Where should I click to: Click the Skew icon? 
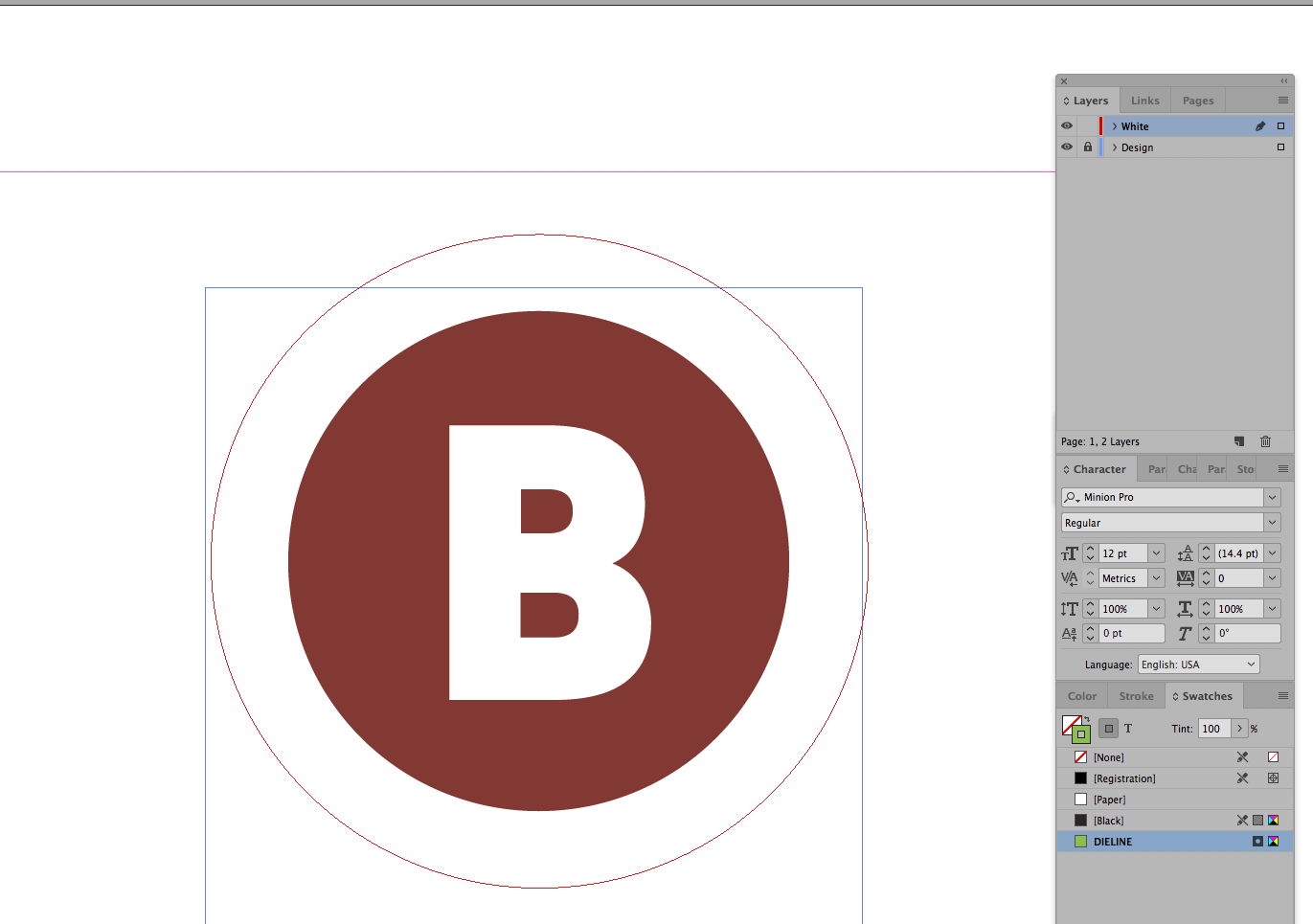(1186, 634)
